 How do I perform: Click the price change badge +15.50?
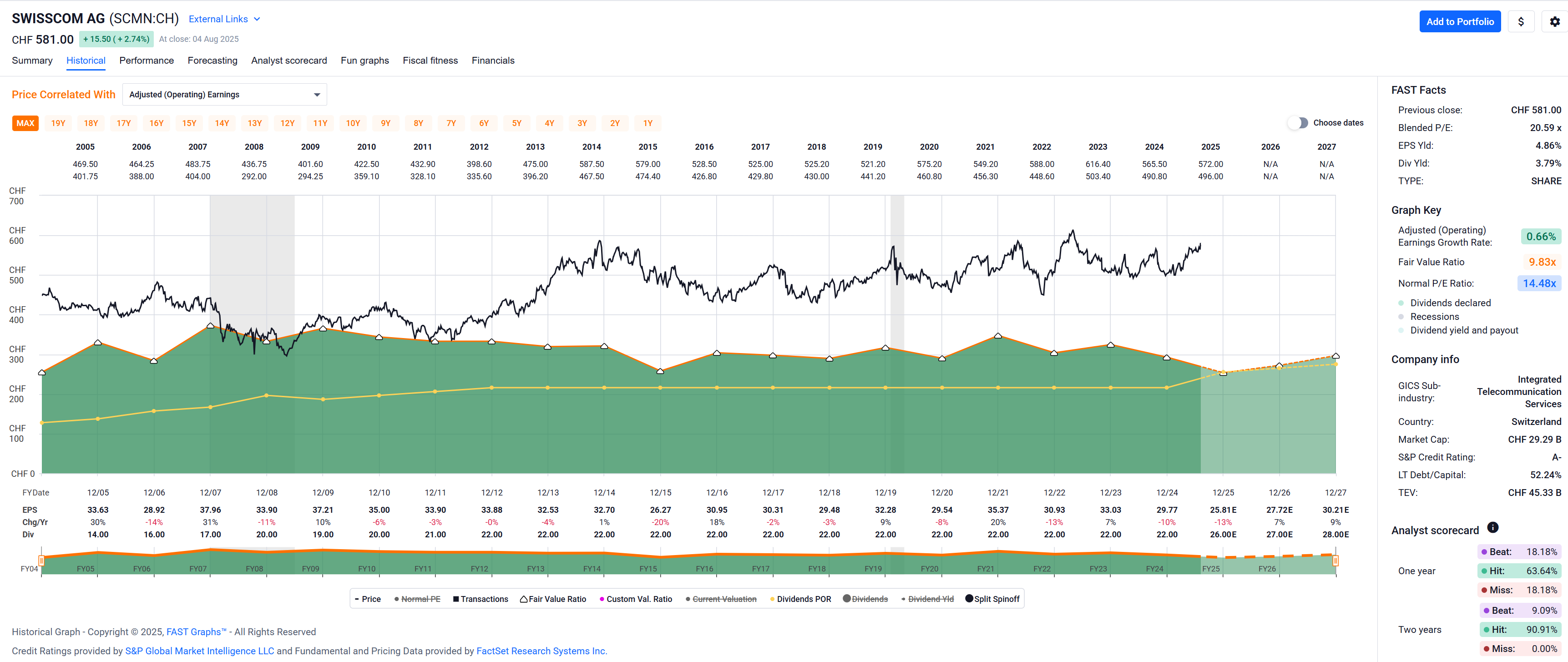116,39
